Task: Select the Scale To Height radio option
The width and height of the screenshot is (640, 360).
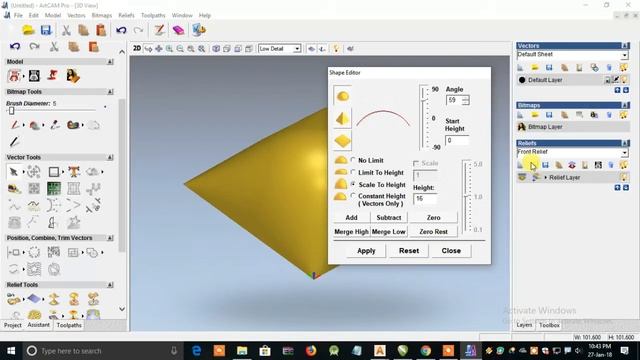Action: 353,184
